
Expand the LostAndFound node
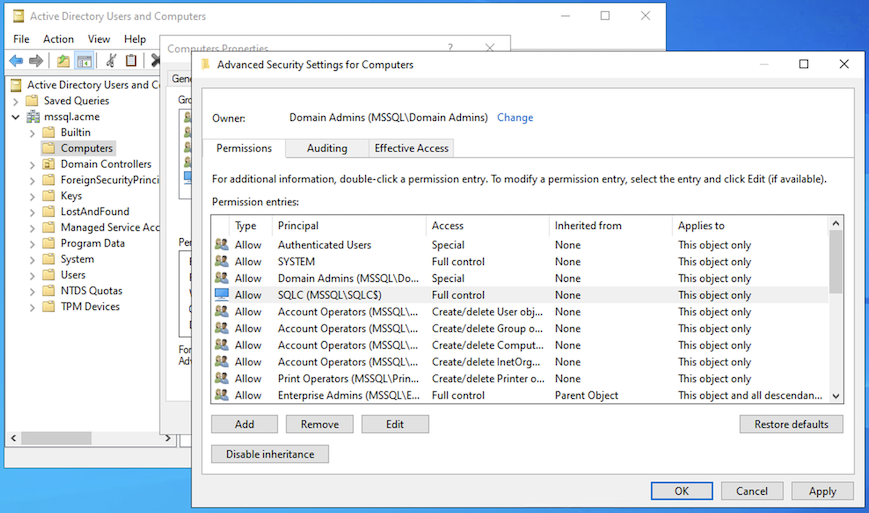pos(32,212)
